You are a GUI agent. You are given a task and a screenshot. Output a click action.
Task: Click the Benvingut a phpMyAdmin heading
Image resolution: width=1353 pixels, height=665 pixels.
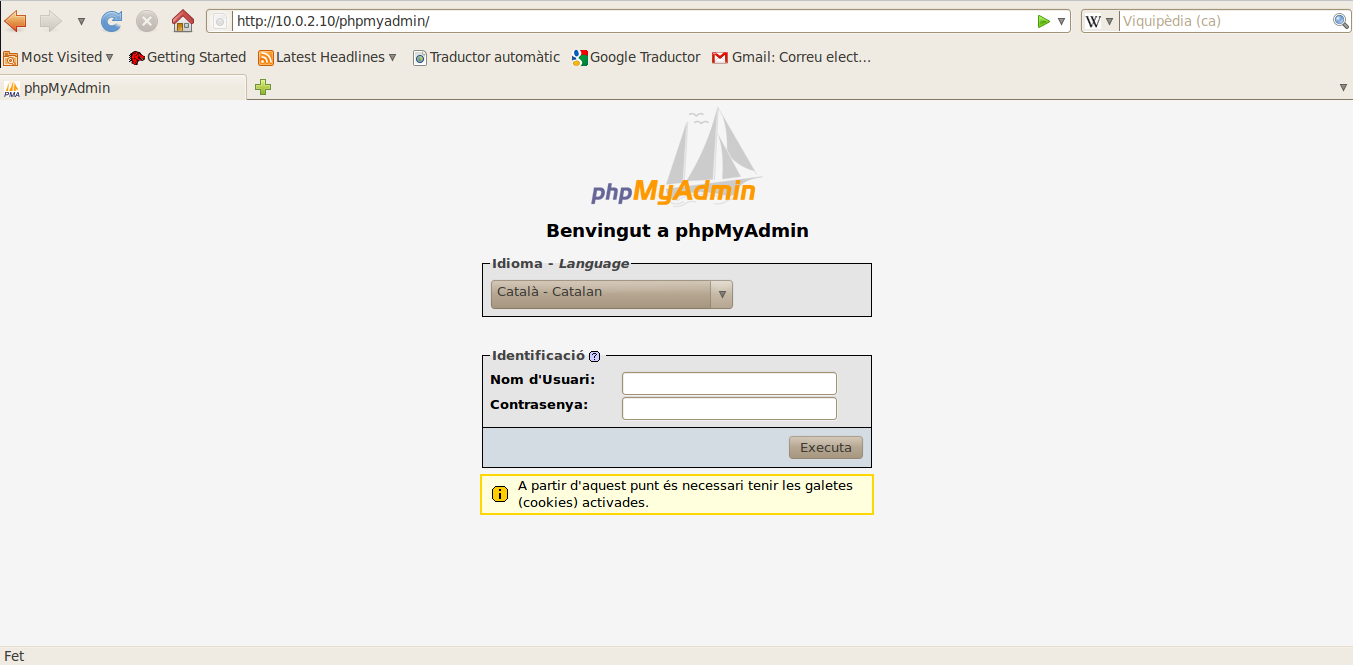pyautogui.click(x=677, y=231)
